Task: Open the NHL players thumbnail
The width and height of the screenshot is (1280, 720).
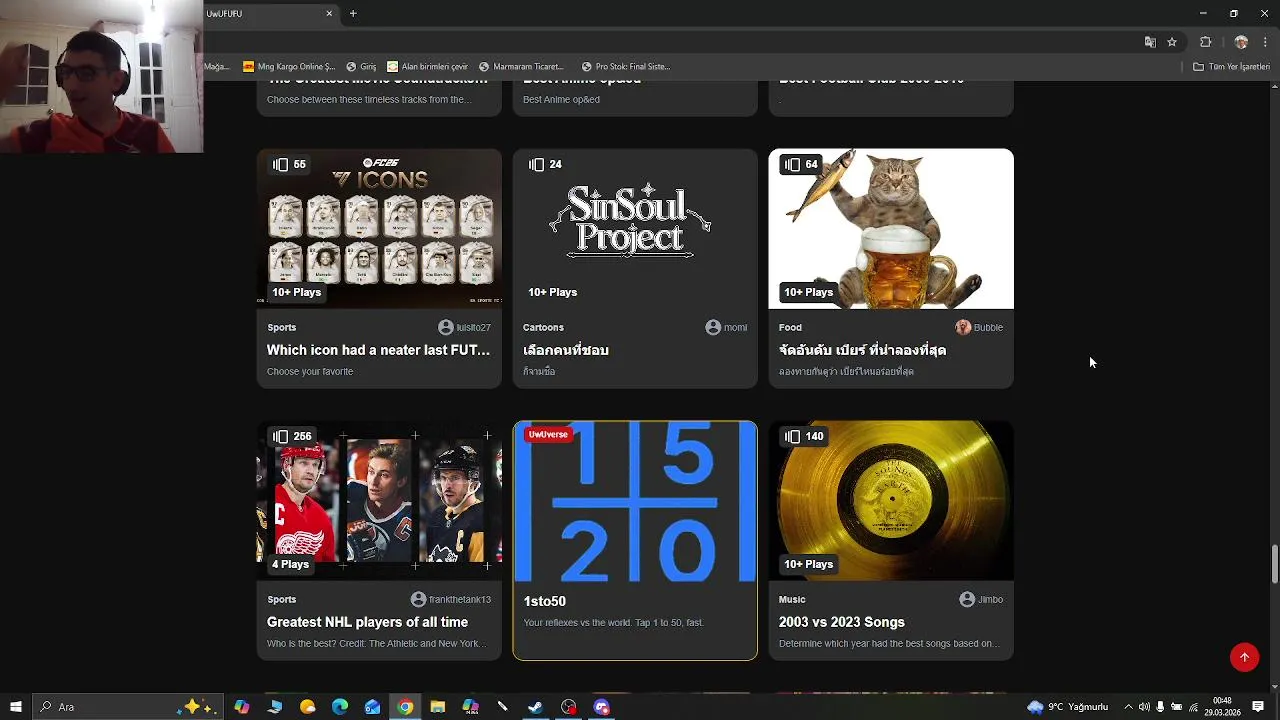Action: [x=379, y=500]
